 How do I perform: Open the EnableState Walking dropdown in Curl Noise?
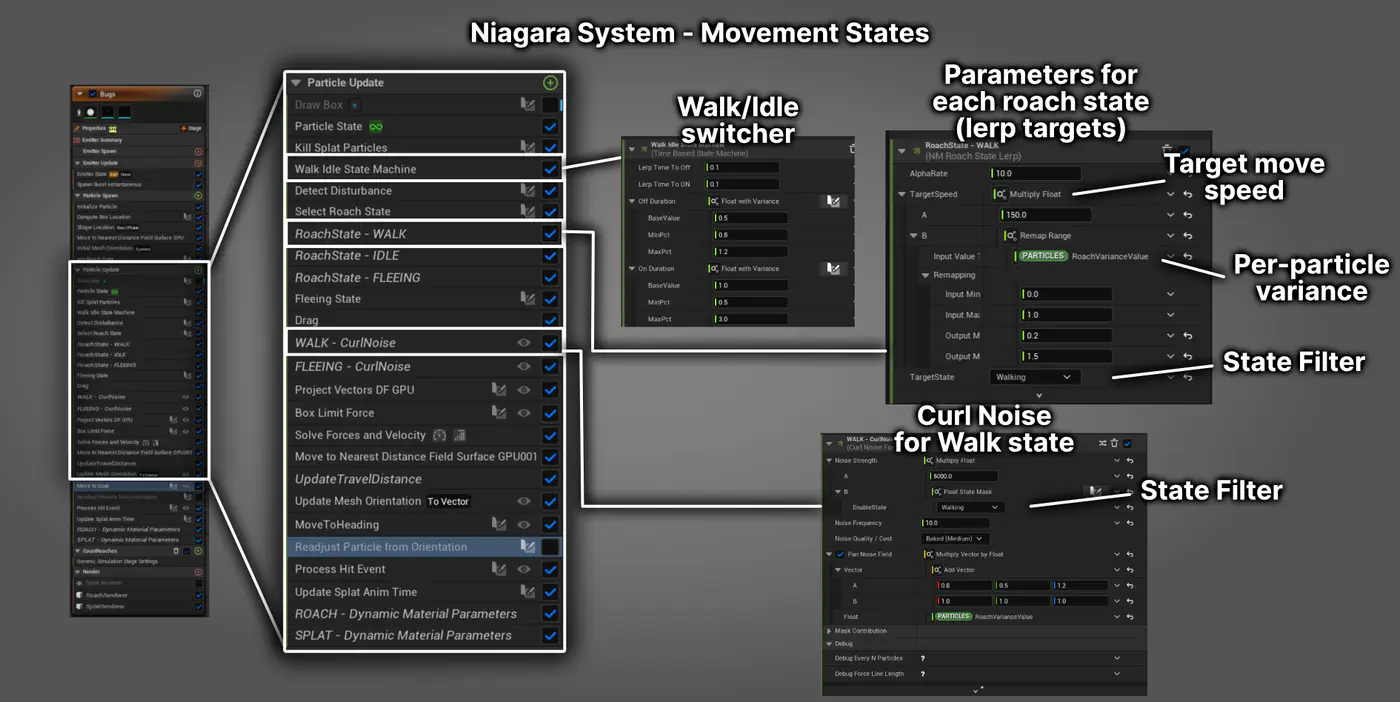pos(969,507)
